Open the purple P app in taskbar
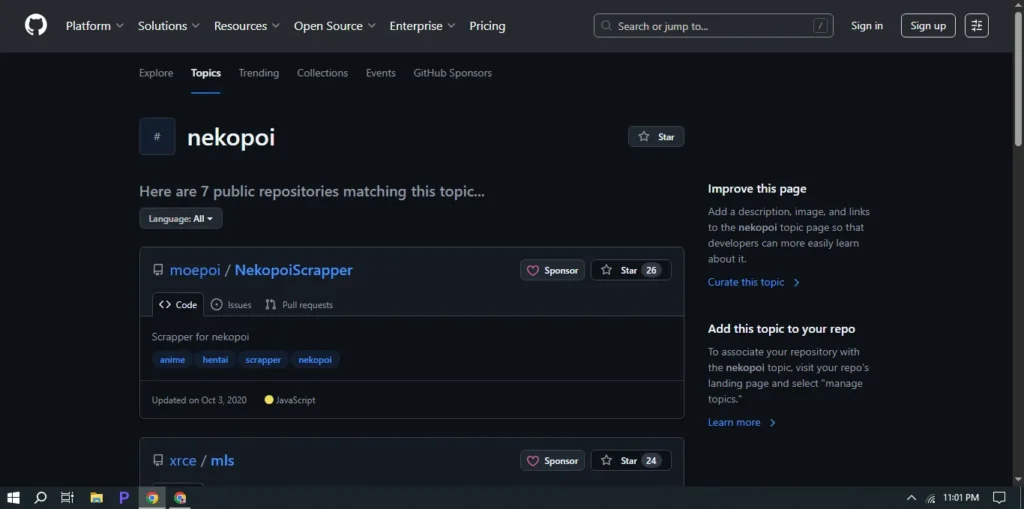This screenshot has height=509, width=1024. pos(124,497)
